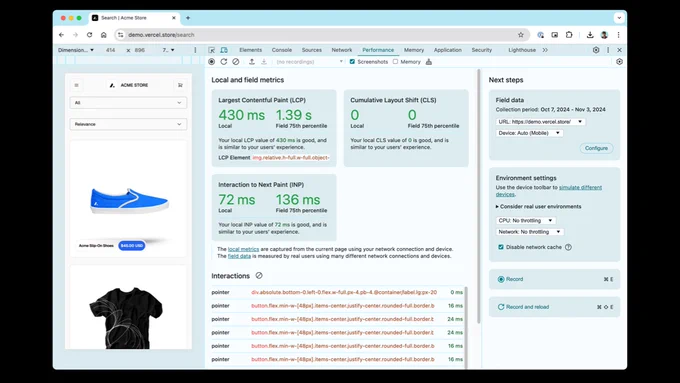Open the browser tab search chevron
This screenshot has height=383, width=680.
pyautogui.click(x=619, y=18)
